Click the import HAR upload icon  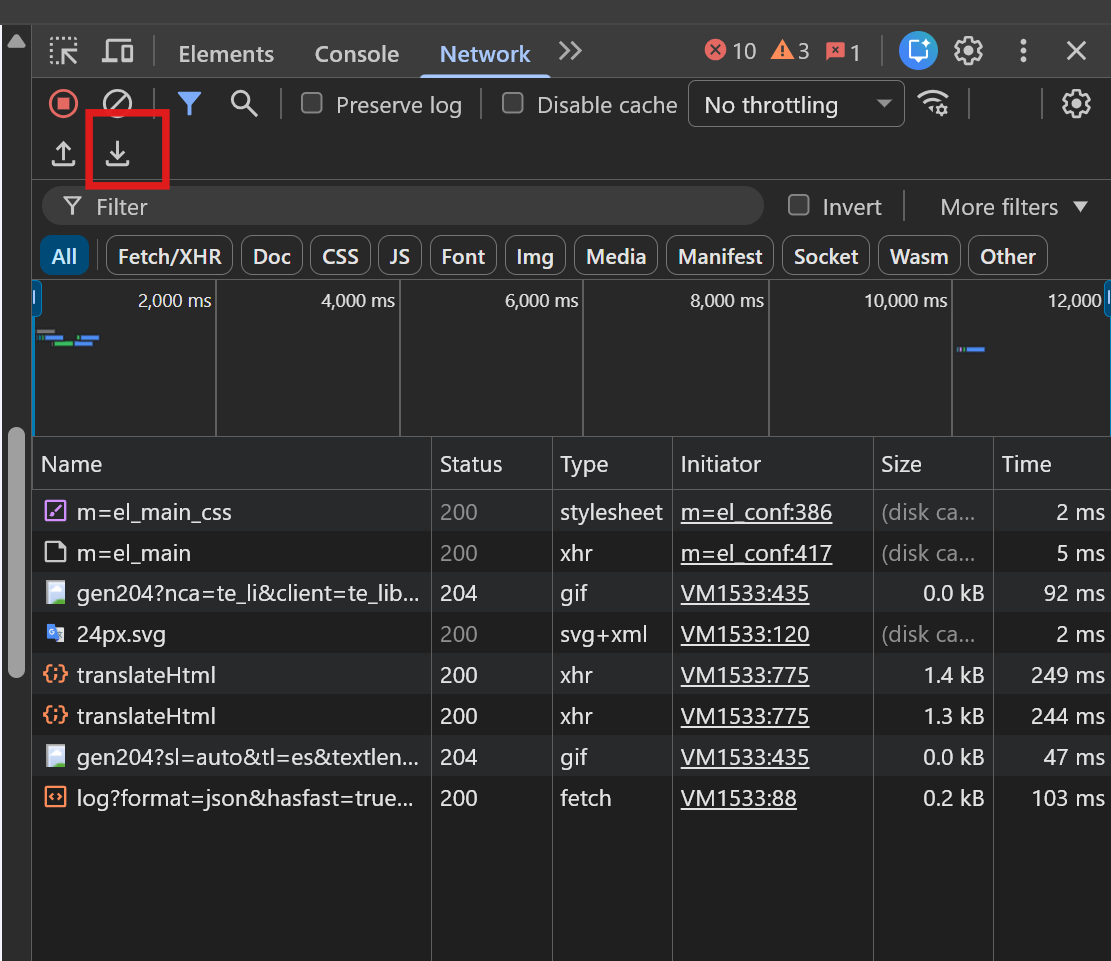[x=63, y=153]
